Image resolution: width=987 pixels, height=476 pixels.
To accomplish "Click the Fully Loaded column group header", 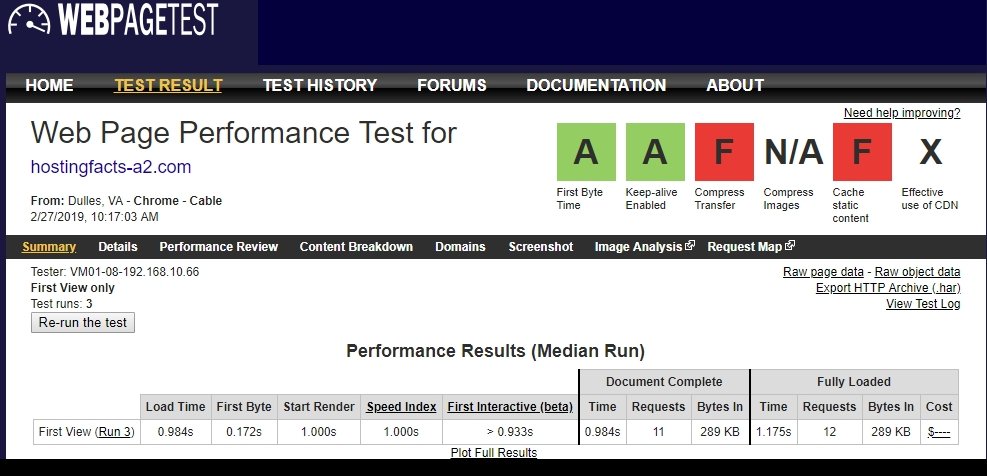I will [x=854, y=382].
